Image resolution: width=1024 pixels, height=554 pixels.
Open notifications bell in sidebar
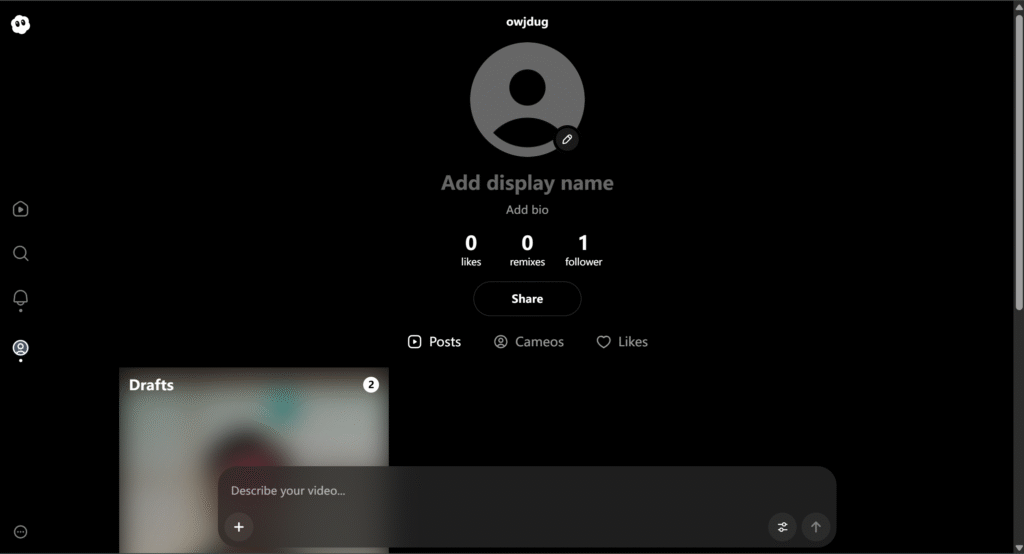click(x=20, y=298)
